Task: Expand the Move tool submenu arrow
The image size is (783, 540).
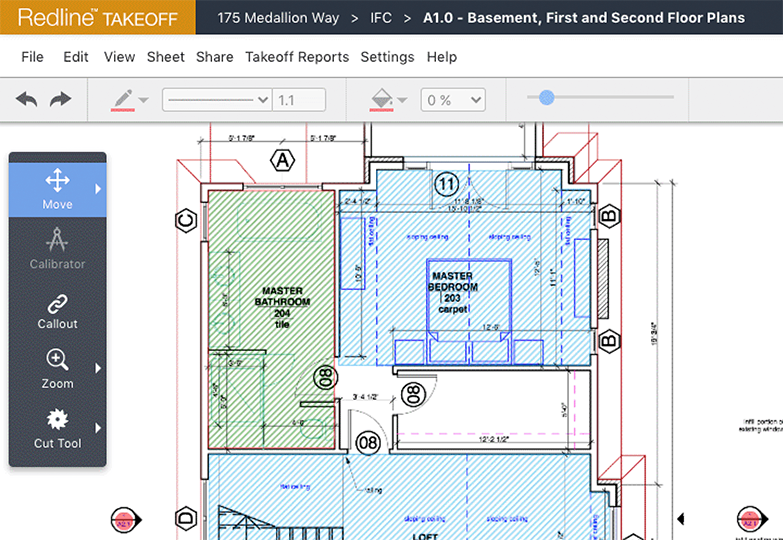Action: (x=98, y=189)
